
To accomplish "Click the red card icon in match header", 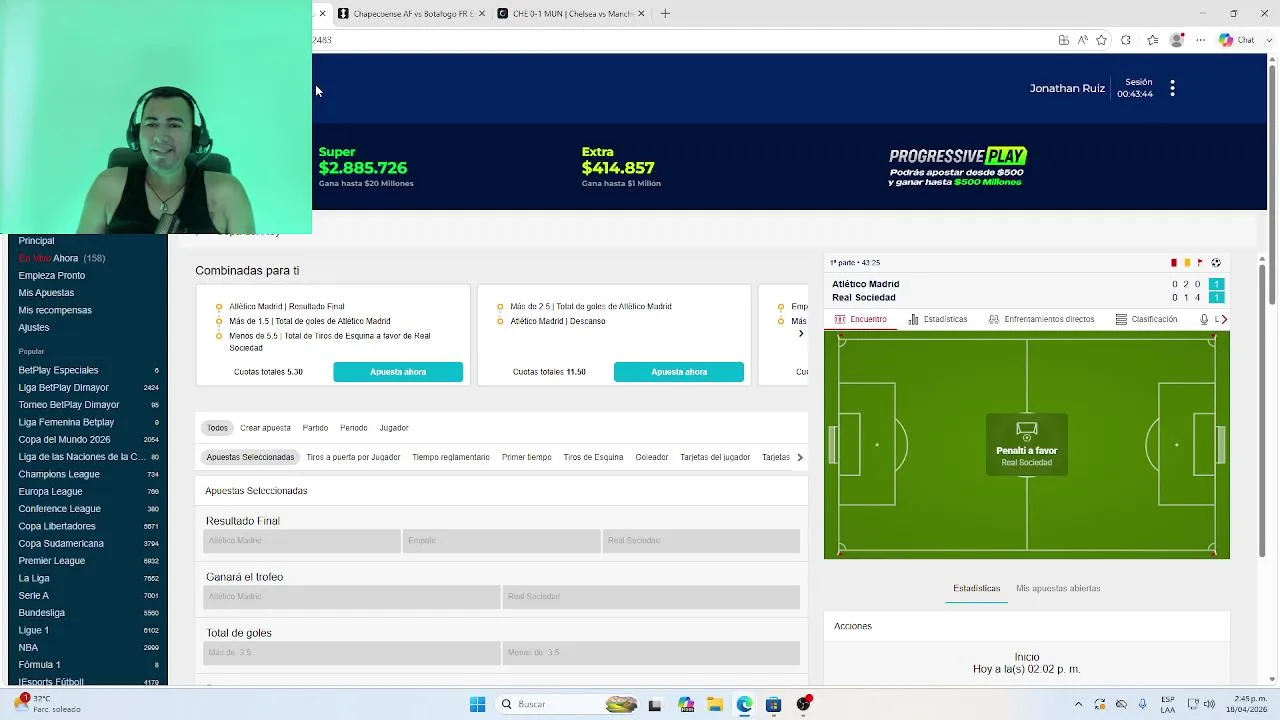I will [x=1174, y=263].
